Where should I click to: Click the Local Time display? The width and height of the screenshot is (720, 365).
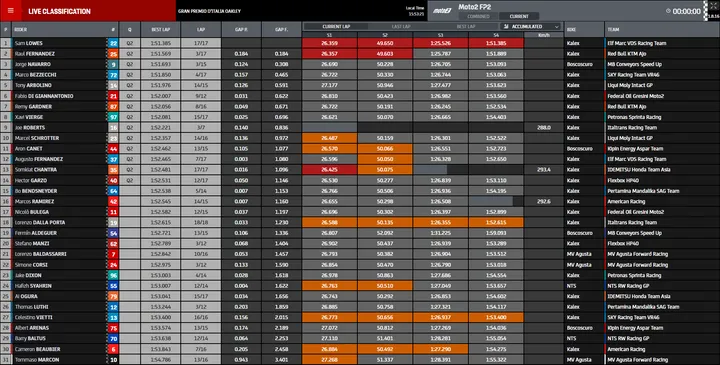click(x=415, y=11)
